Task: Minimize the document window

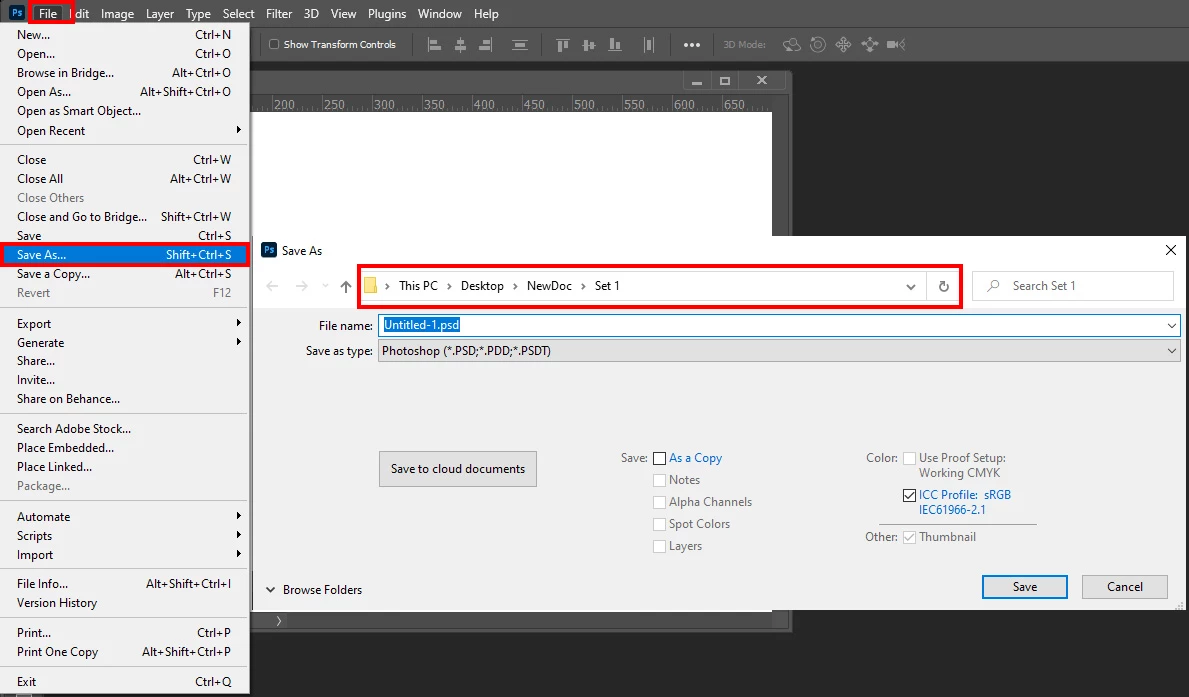Action: pos(697,81)
